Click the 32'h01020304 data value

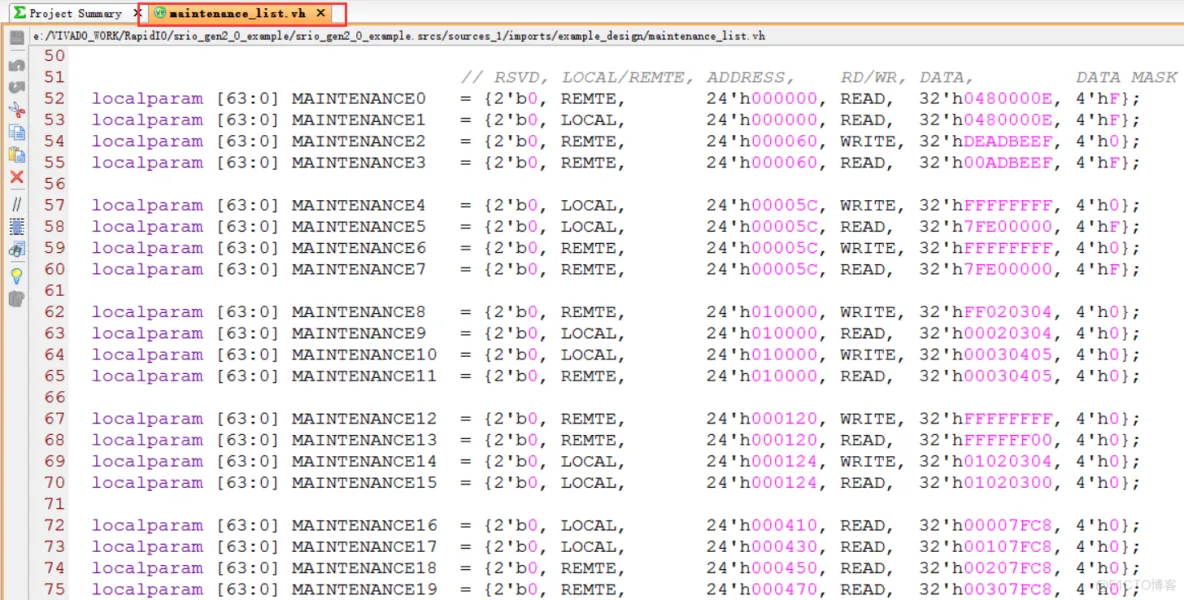(x=985, y=461)
